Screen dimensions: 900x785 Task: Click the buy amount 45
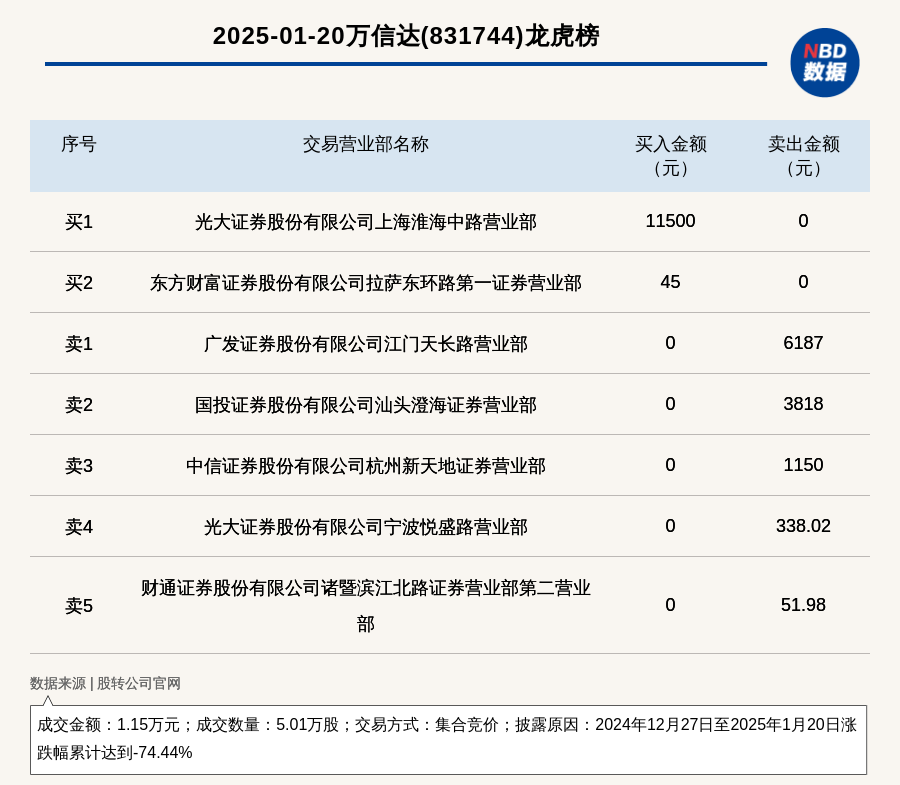point(670,282)
